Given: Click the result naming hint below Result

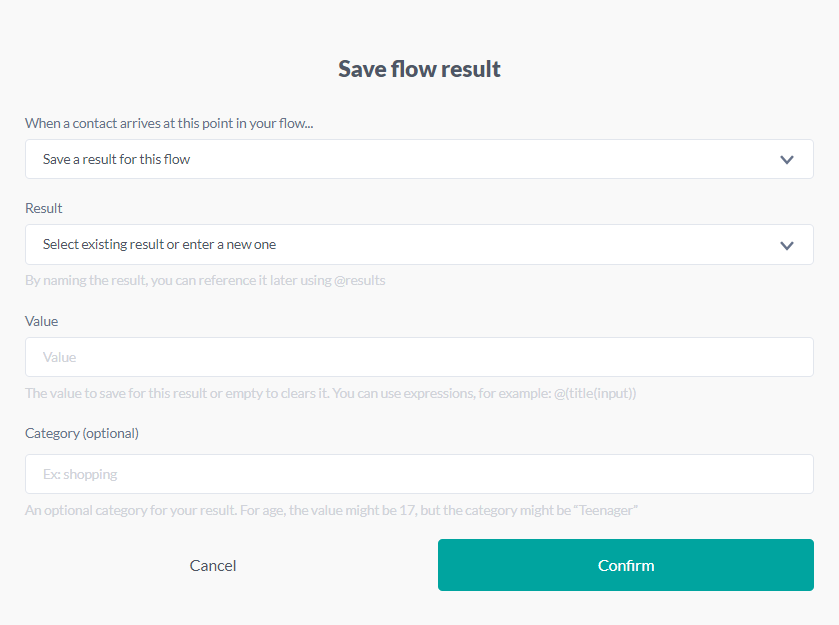Looking at the screenshot, I should coord(205,280).
